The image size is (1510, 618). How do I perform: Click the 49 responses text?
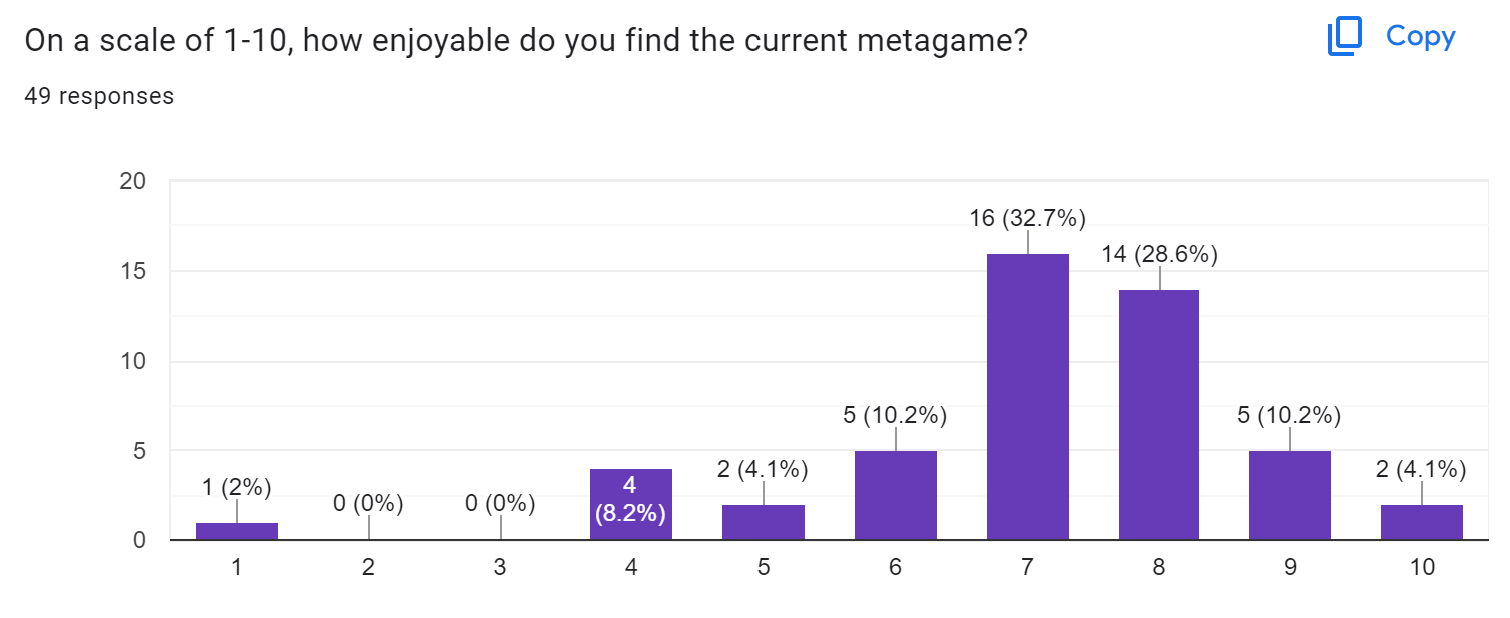[99, 96]
